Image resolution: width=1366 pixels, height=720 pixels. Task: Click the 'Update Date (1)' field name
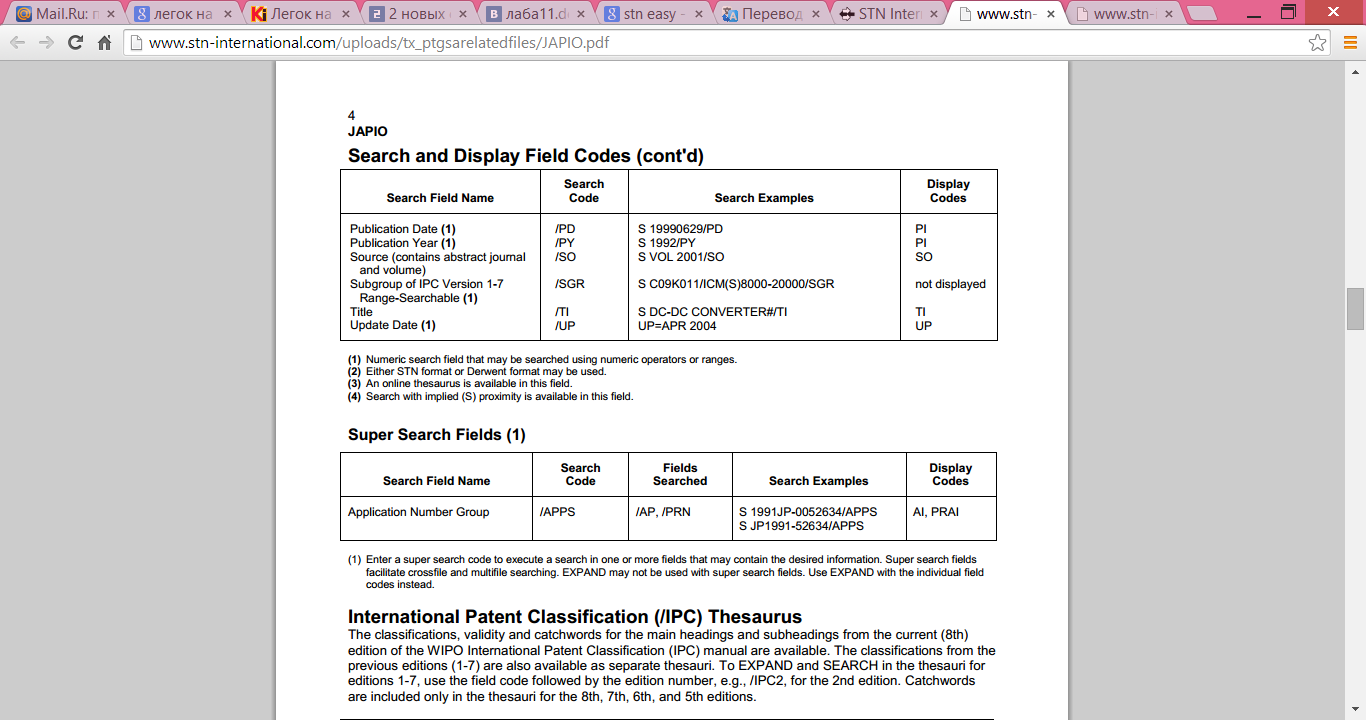[393, 326]
